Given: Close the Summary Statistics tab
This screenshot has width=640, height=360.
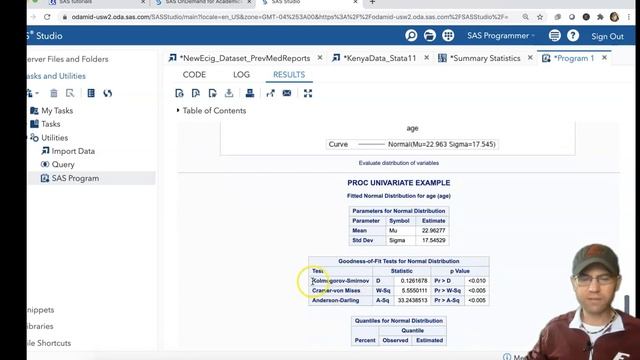Looking at the screenshot, I should [x=530, y=58].
